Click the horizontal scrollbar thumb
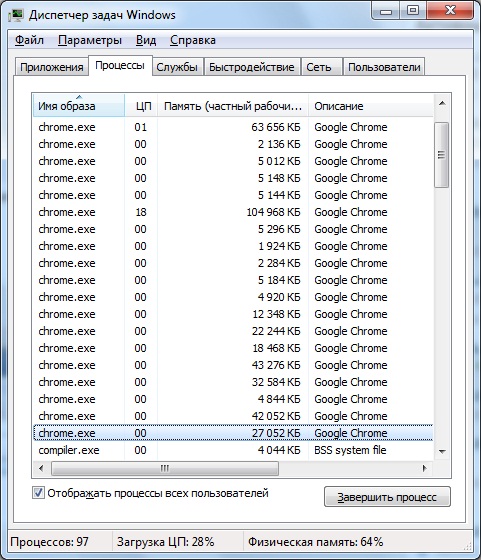This screenshot has width=481, height=560. click(x=165, y=468)
